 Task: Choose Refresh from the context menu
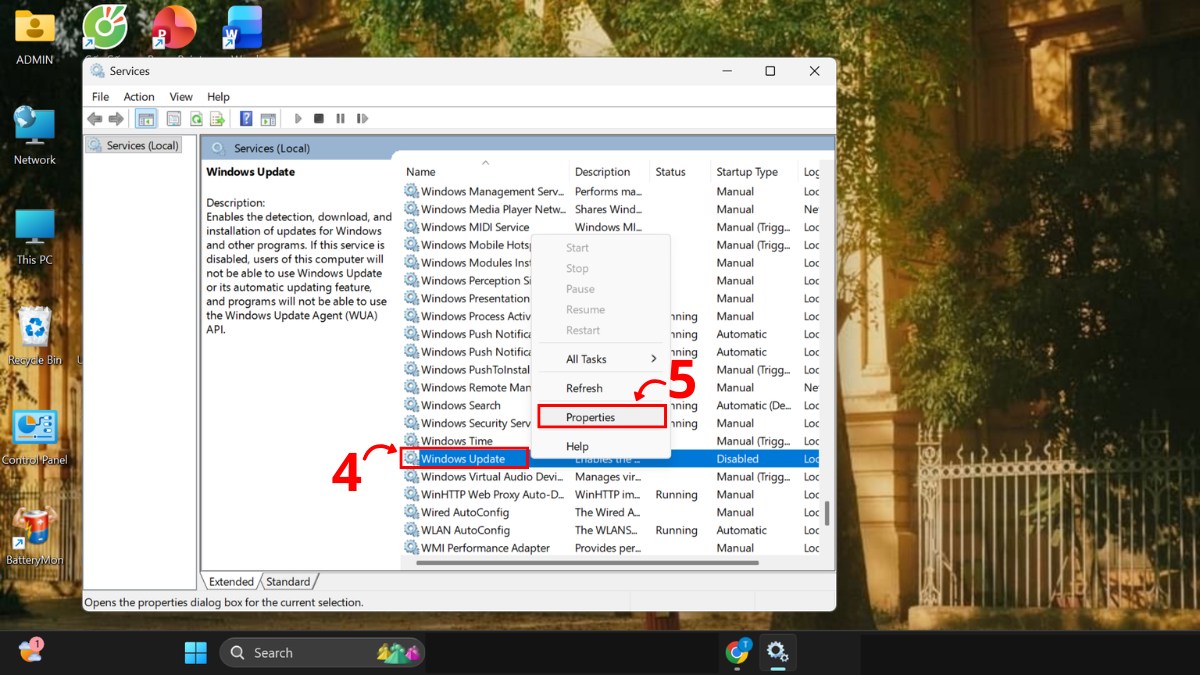pyautogui.click(x=584, y=388)
